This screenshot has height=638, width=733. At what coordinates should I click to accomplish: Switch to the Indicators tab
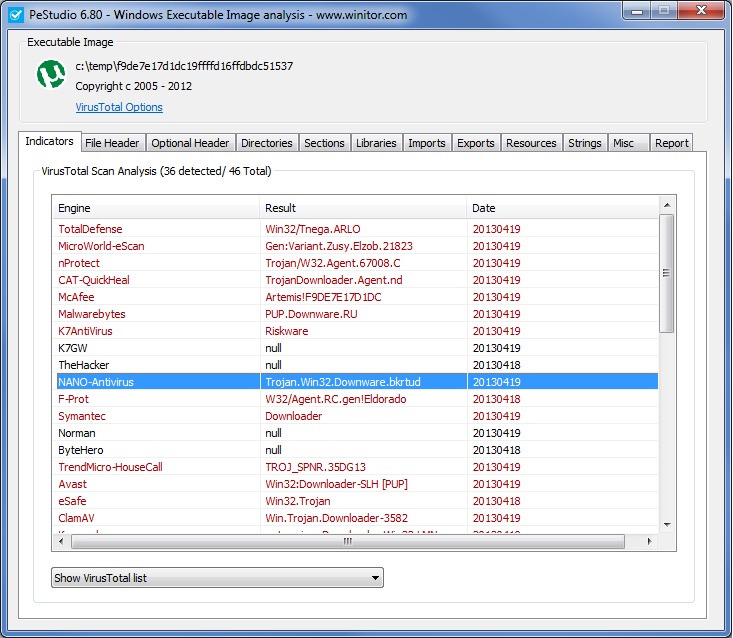(x=50, y=141)
